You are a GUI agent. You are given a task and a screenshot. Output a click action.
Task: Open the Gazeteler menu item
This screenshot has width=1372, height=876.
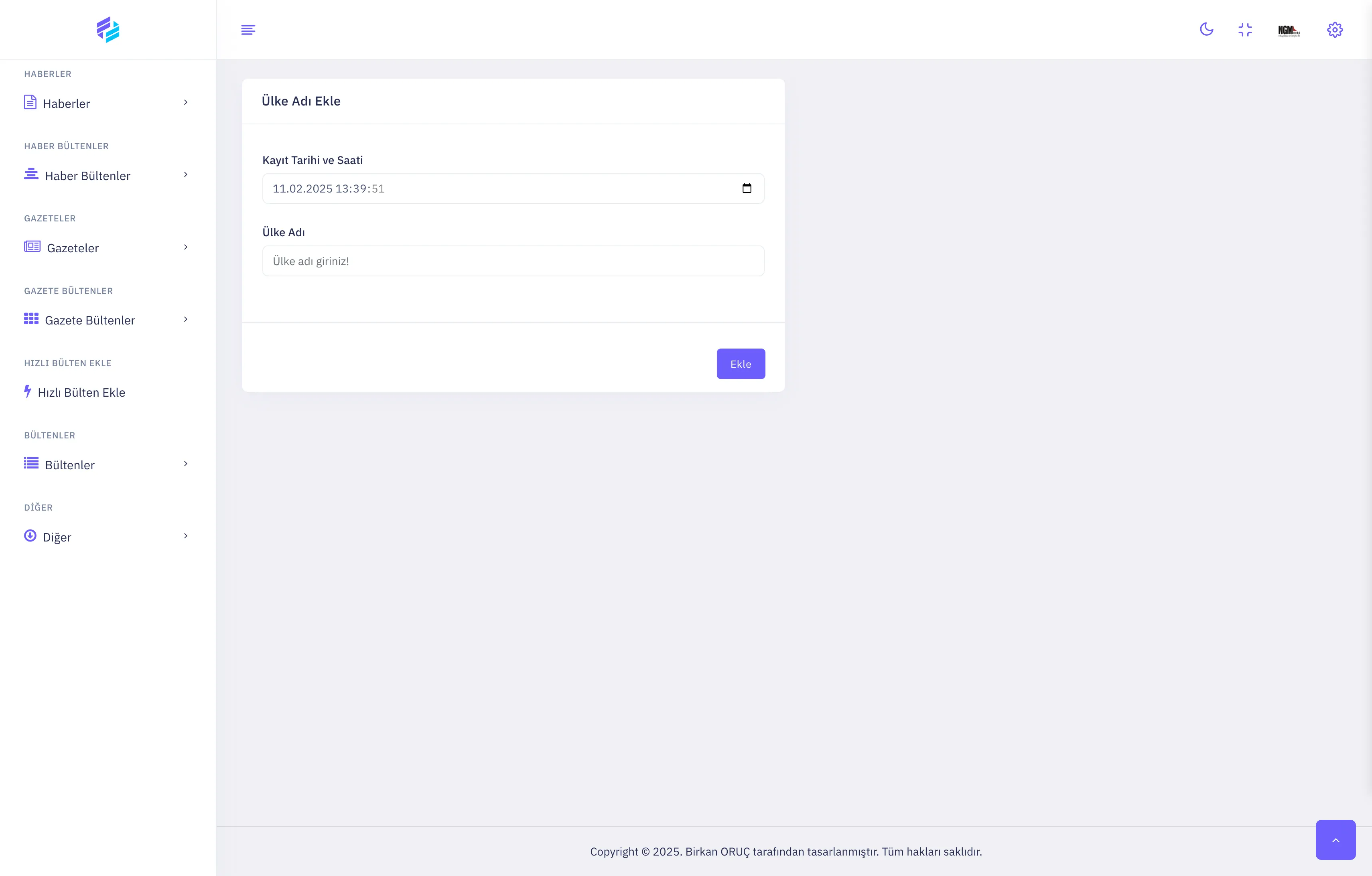pyautogui.click(x=73, y=248)
